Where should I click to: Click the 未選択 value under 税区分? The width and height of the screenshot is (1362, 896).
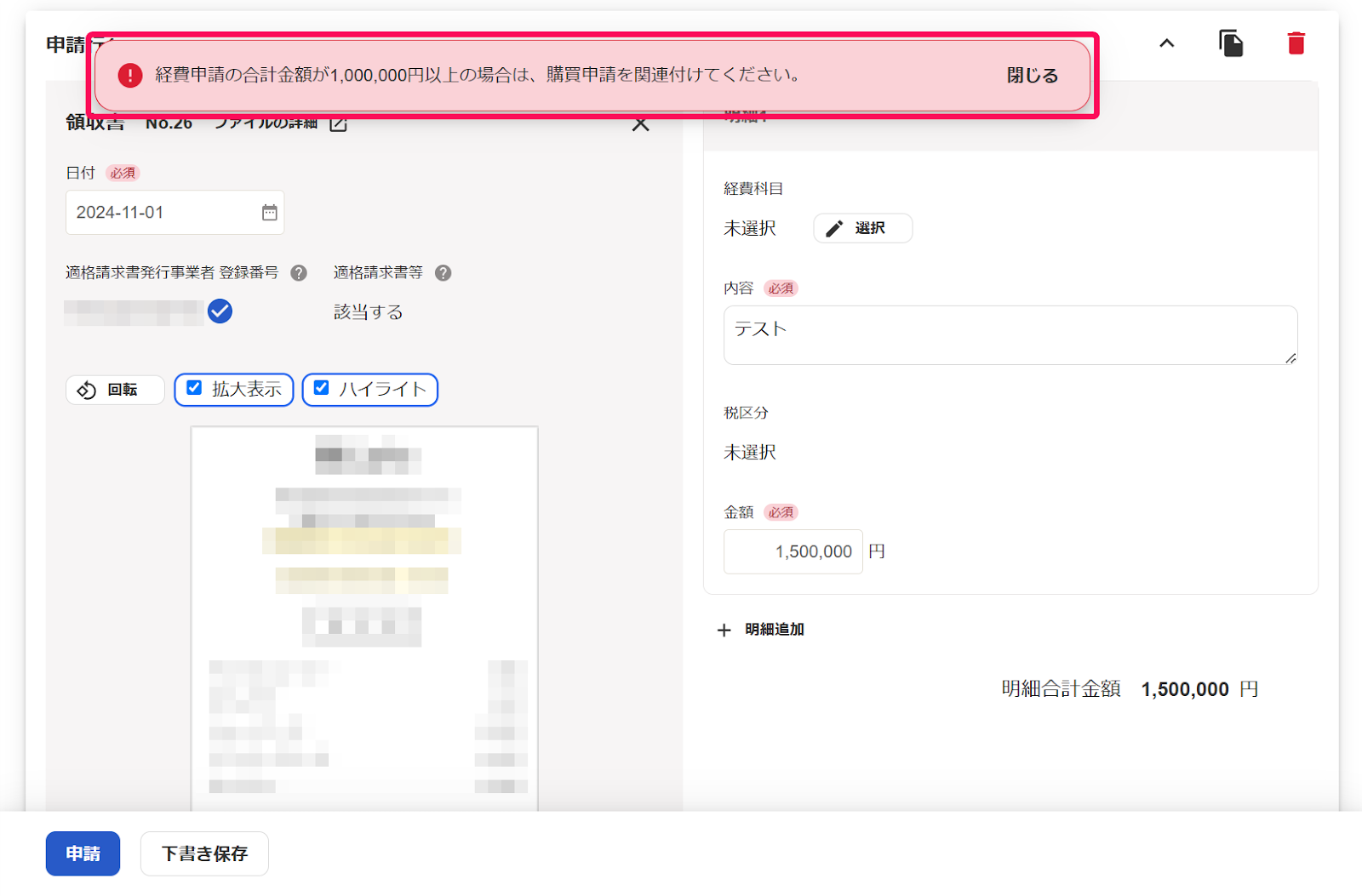click(750, 453)
